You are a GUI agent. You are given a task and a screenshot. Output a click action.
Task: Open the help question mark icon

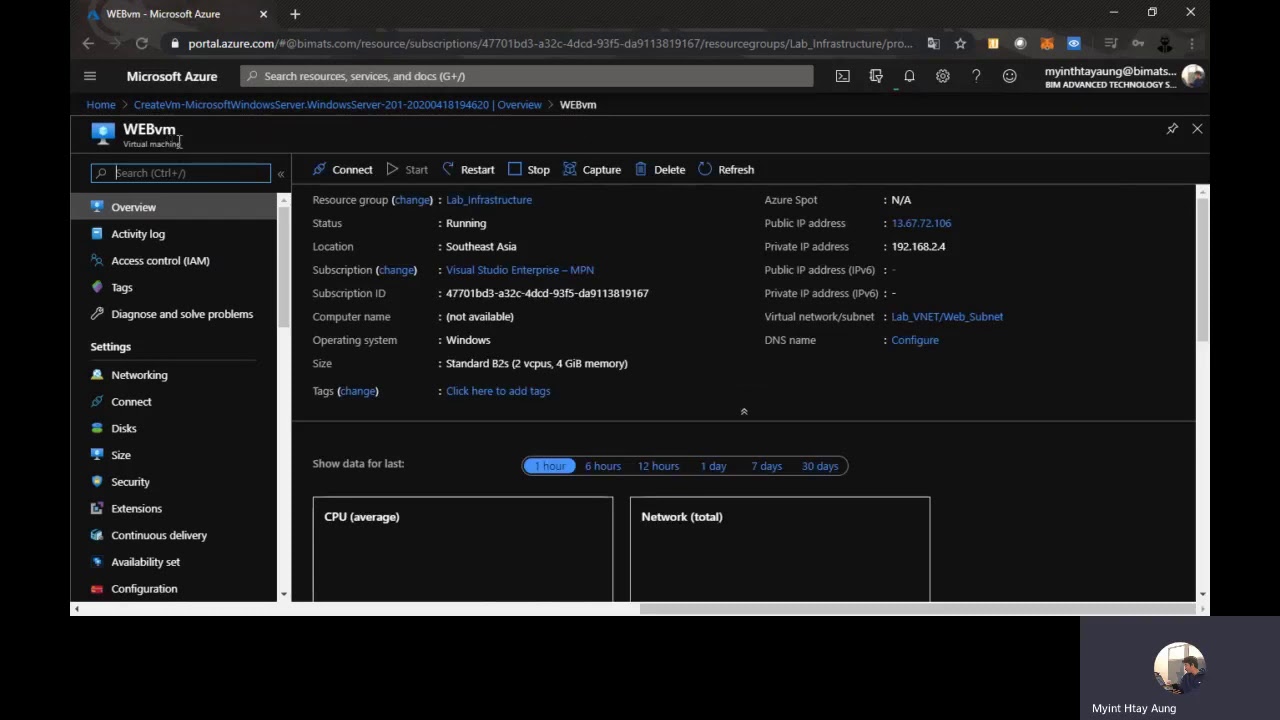[976, 76]
